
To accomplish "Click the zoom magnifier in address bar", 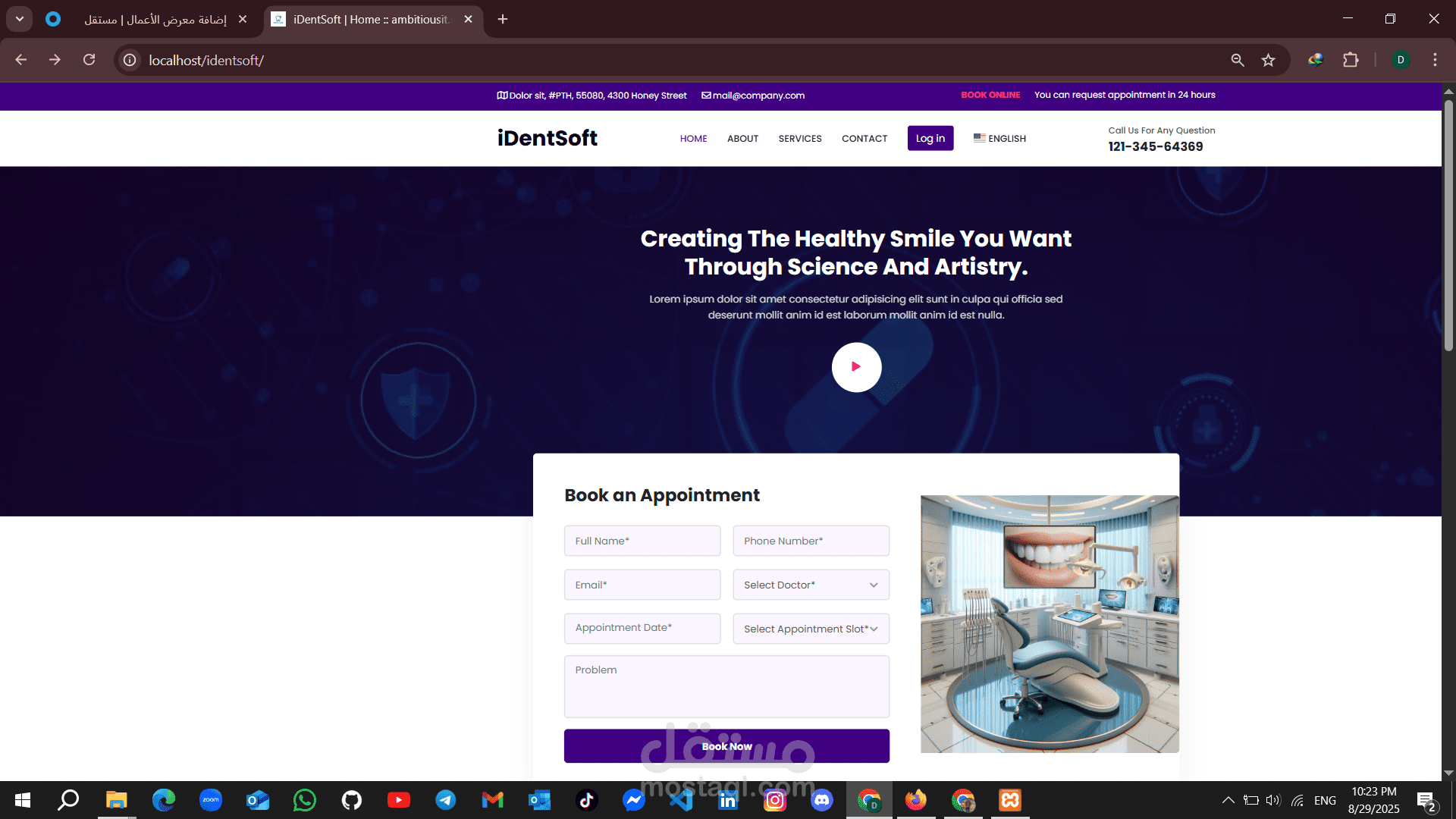I will (x=1238, y=60).
